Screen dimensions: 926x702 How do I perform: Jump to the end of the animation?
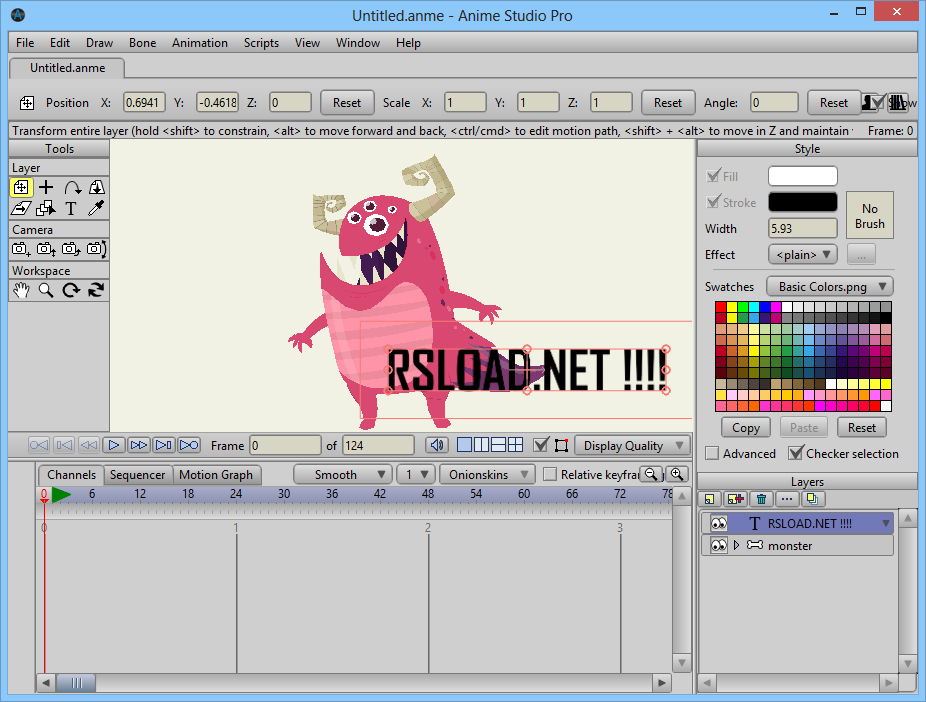coord(189,445)
